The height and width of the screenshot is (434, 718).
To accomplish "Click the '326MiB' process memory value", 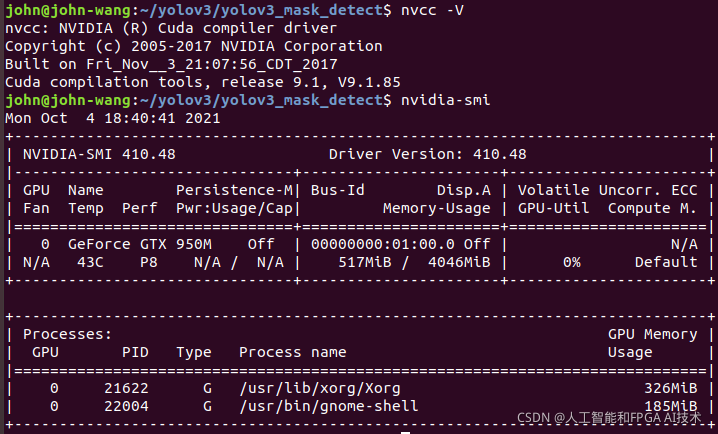I will tap(670, 388).
